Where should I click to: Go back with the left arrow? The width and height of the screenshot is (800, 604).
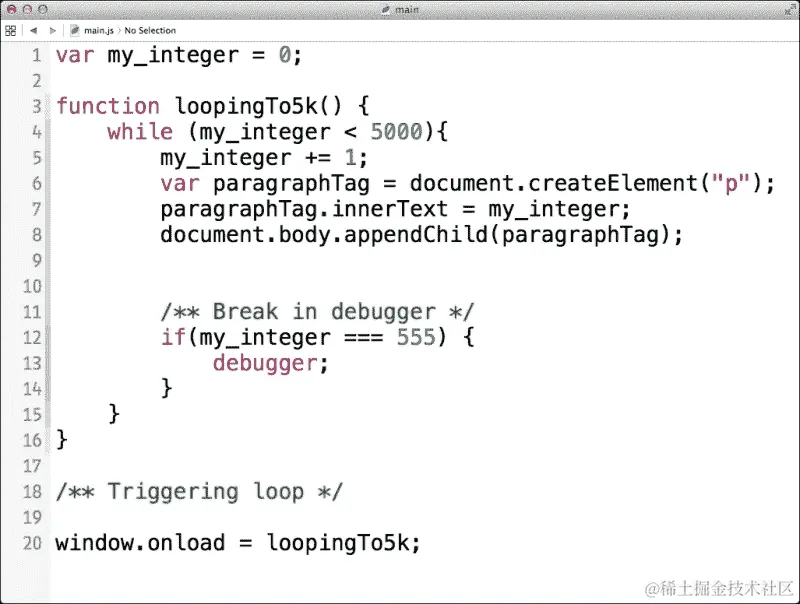(34, 31)
